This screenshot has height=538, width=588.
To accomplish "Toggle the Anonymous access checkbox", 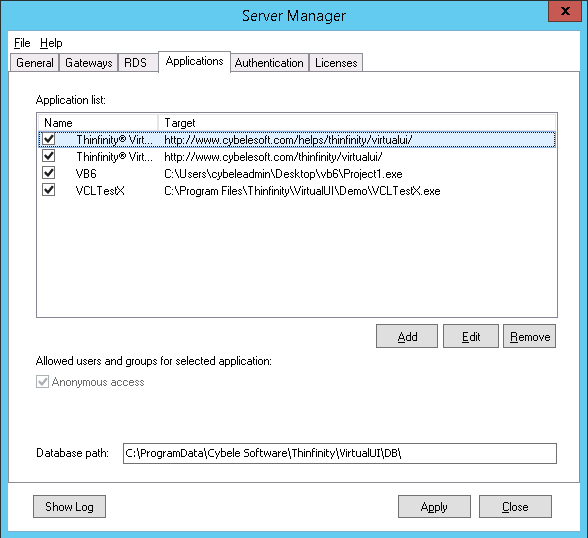I will [42, 382].
